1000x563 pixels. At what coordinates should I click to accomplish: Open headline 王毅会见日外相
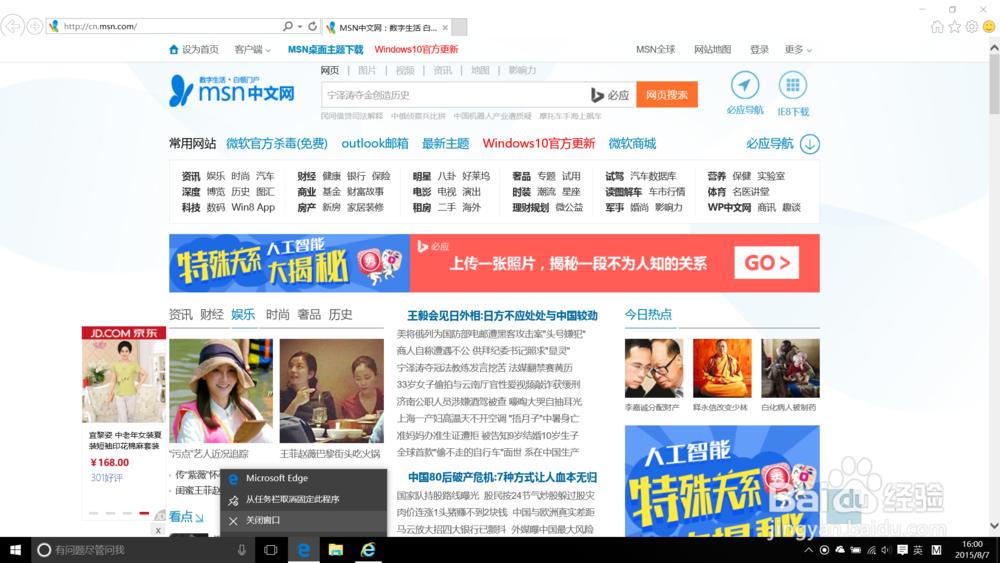click(x=503, y=316)
